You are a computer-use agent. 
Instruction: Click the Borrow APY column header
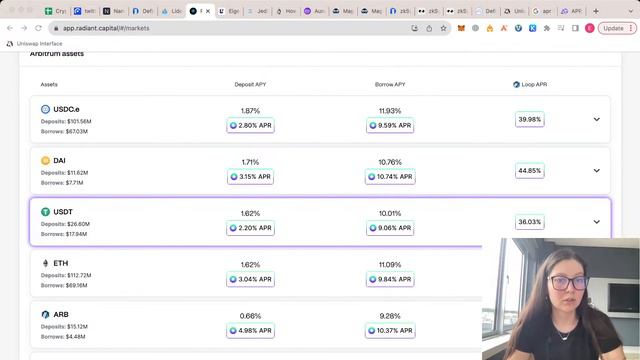coord(390,84)
